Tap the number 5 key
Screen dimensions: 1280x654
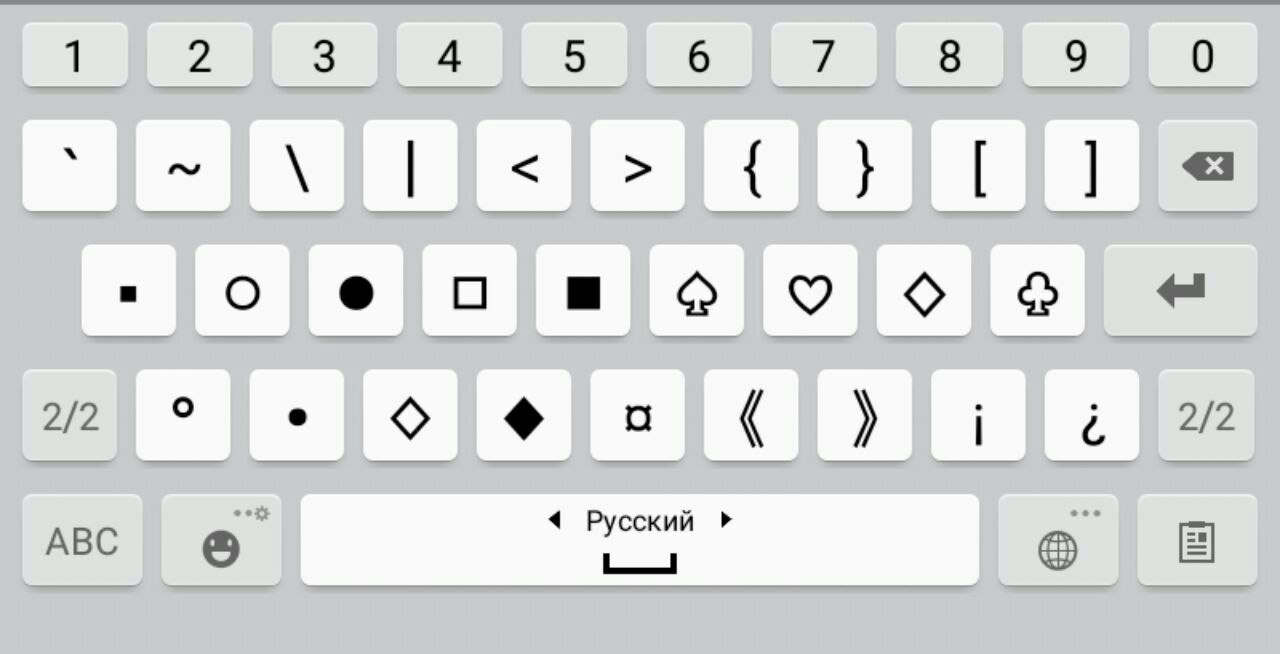click(x=574, y=56)
